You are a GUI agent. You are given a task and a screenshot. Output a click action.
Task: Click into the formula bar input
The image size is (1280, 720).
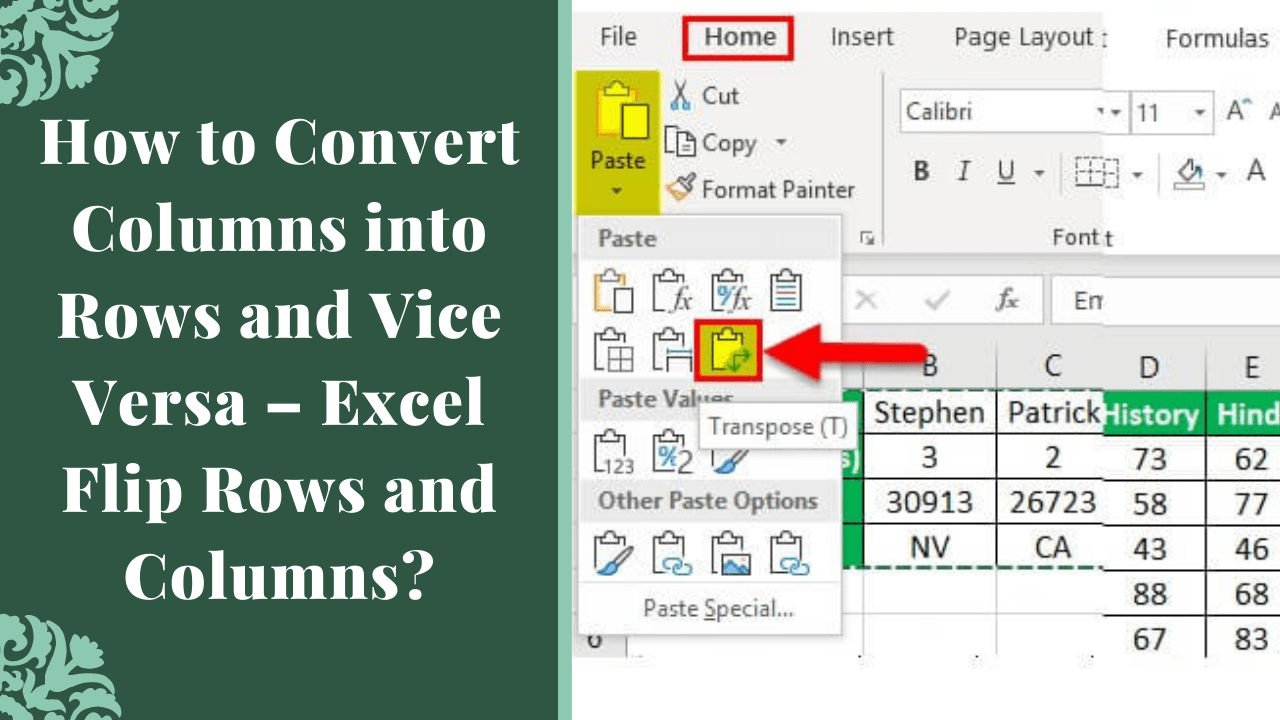(1164, 300)
